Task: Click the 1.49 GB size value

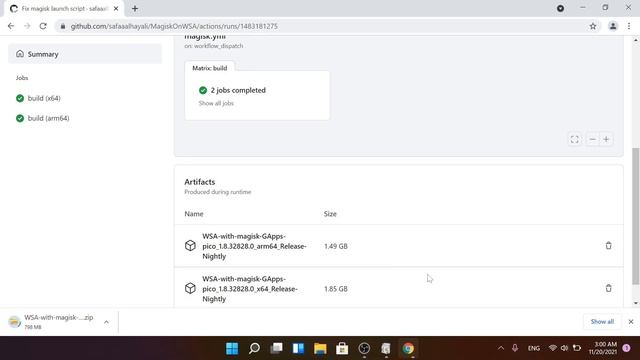Action: [336, 246]
